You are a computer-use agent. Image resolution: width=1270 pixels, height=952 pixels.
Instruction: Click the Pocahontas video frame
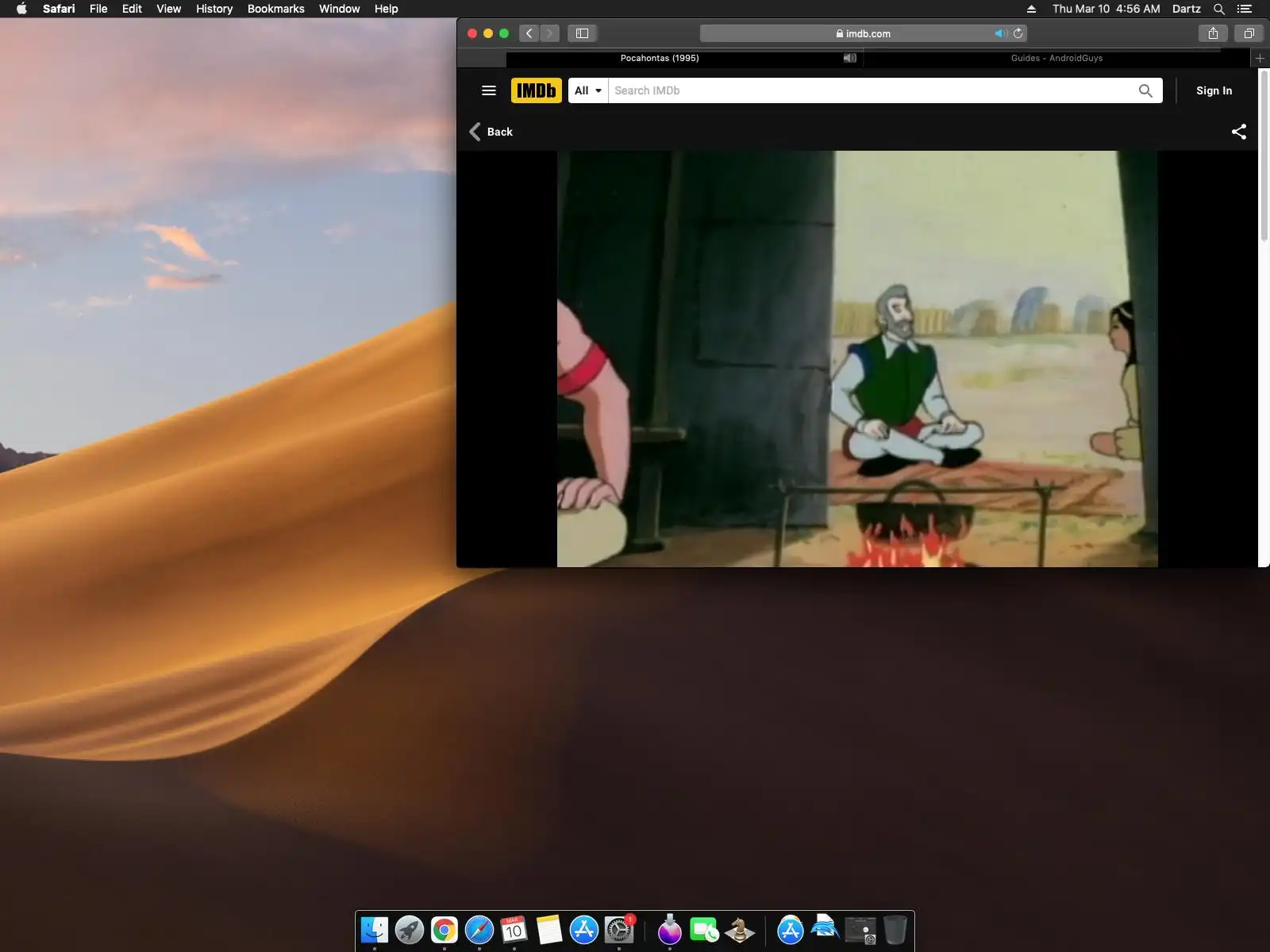[x=857, y=359]
